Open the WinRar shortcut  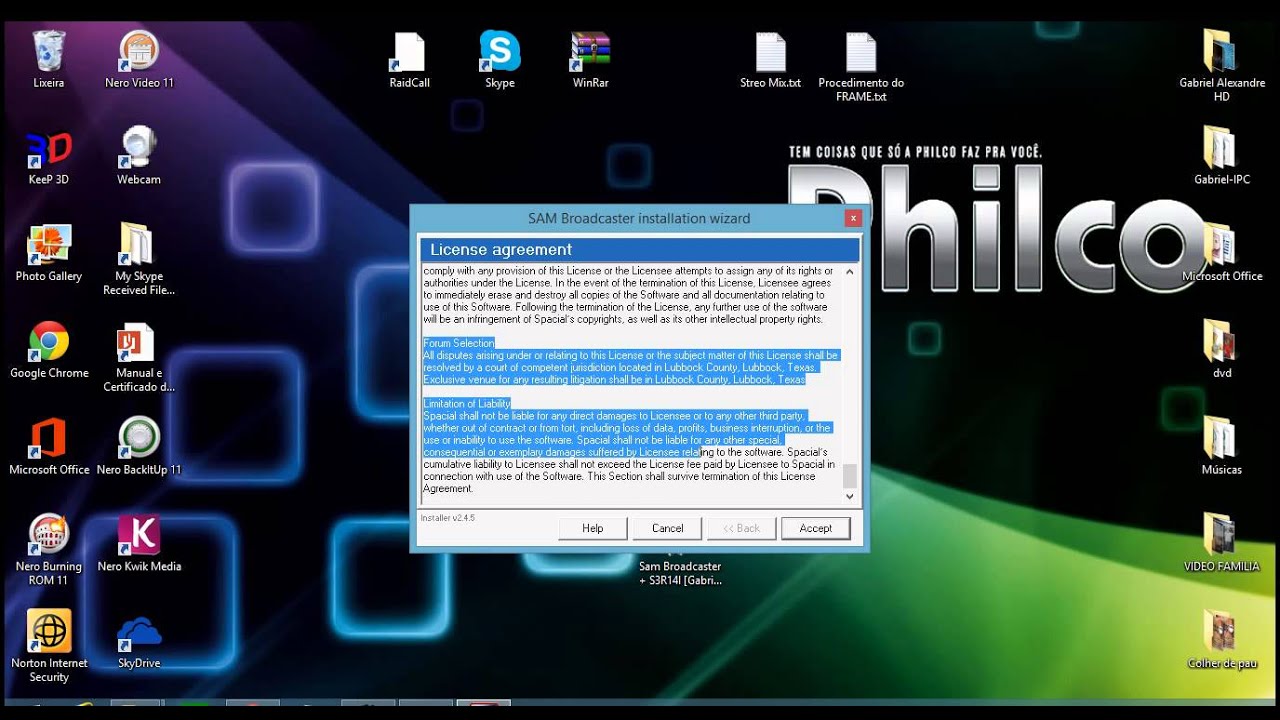pyautogui.click(x=591, y=58)
